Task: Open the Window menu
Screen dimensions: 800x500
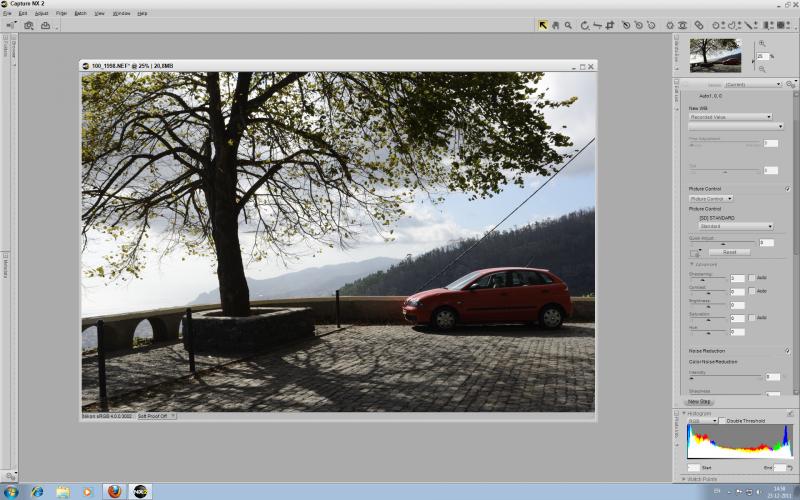Action: pyautogui.click(x=121, y=13)
